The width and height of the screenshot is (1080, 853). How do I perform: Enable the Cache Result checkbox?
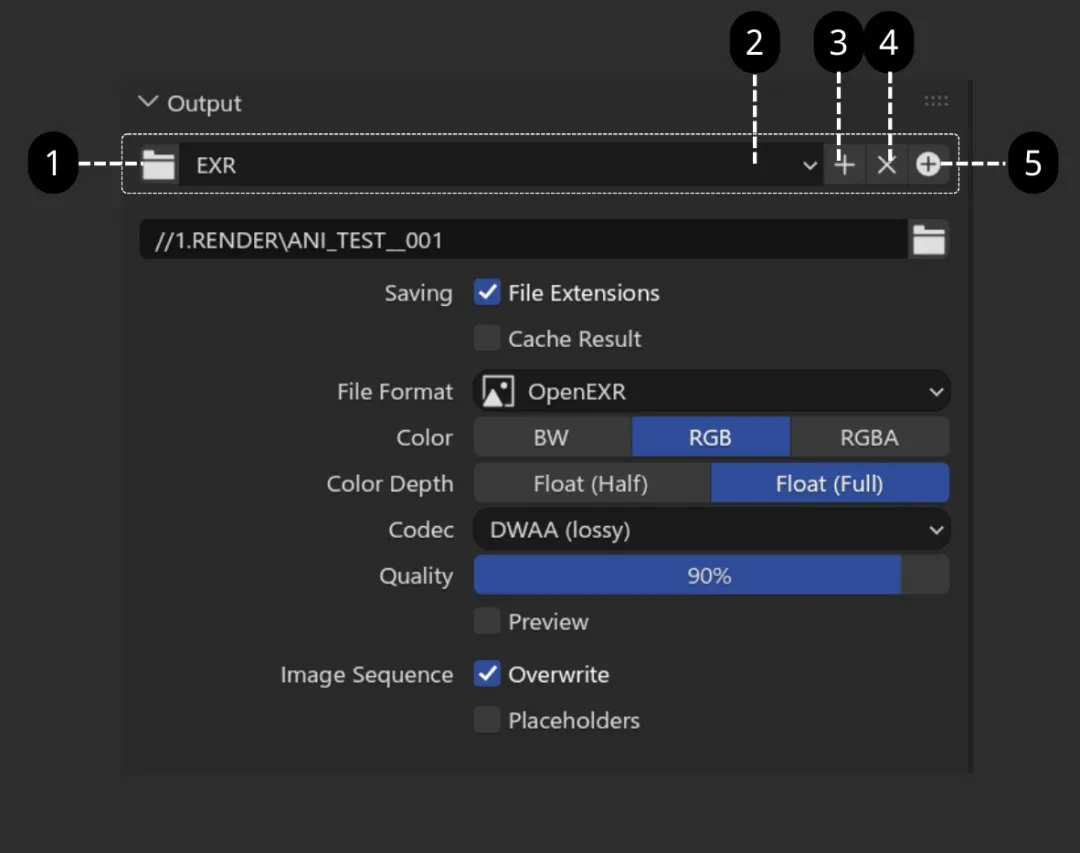[x=487, y=339]
